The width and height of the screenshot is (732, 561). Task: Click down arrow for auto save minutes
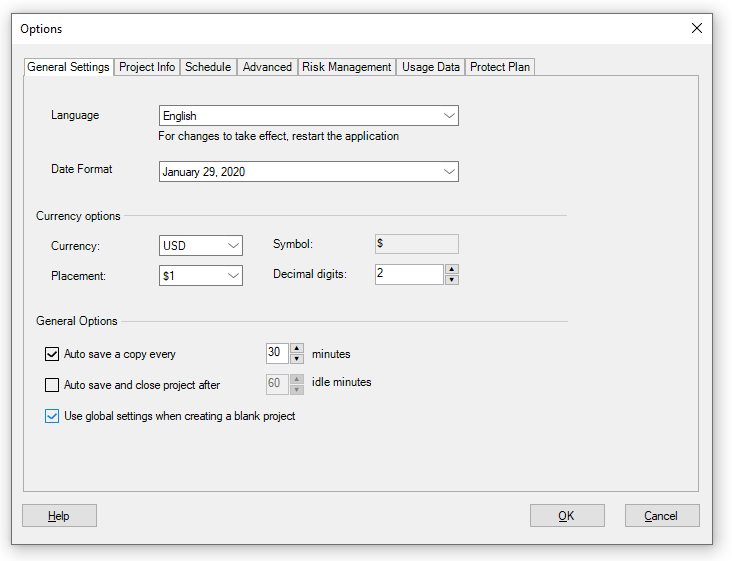click(x=296, y=358)
